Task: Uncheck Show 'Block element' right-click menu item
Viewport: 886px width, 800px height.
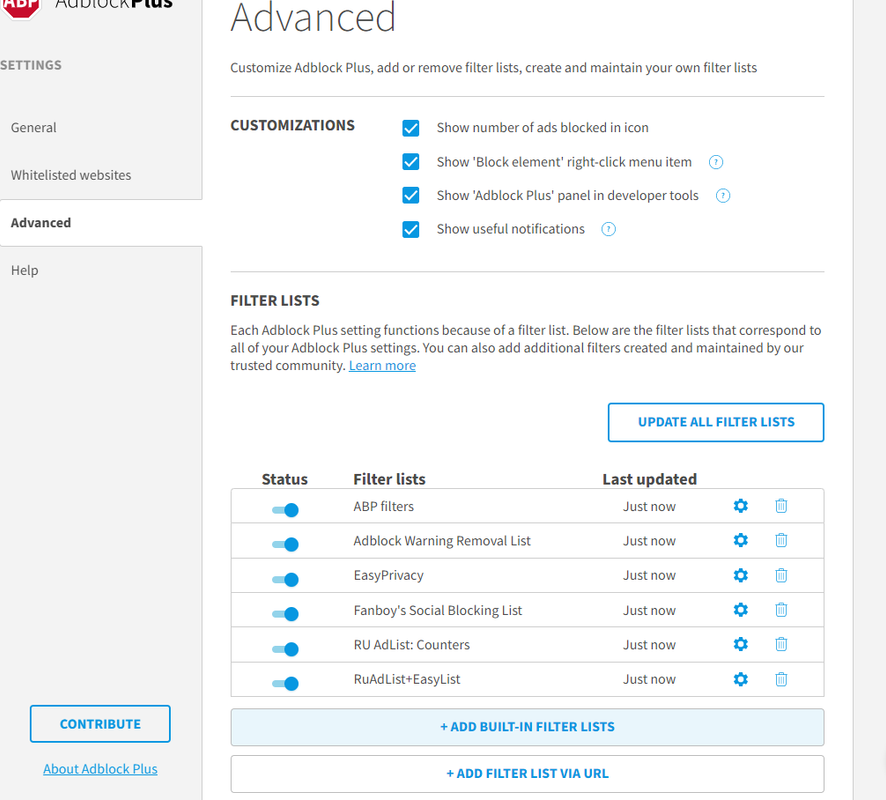Action: click(x=411, y=162)
